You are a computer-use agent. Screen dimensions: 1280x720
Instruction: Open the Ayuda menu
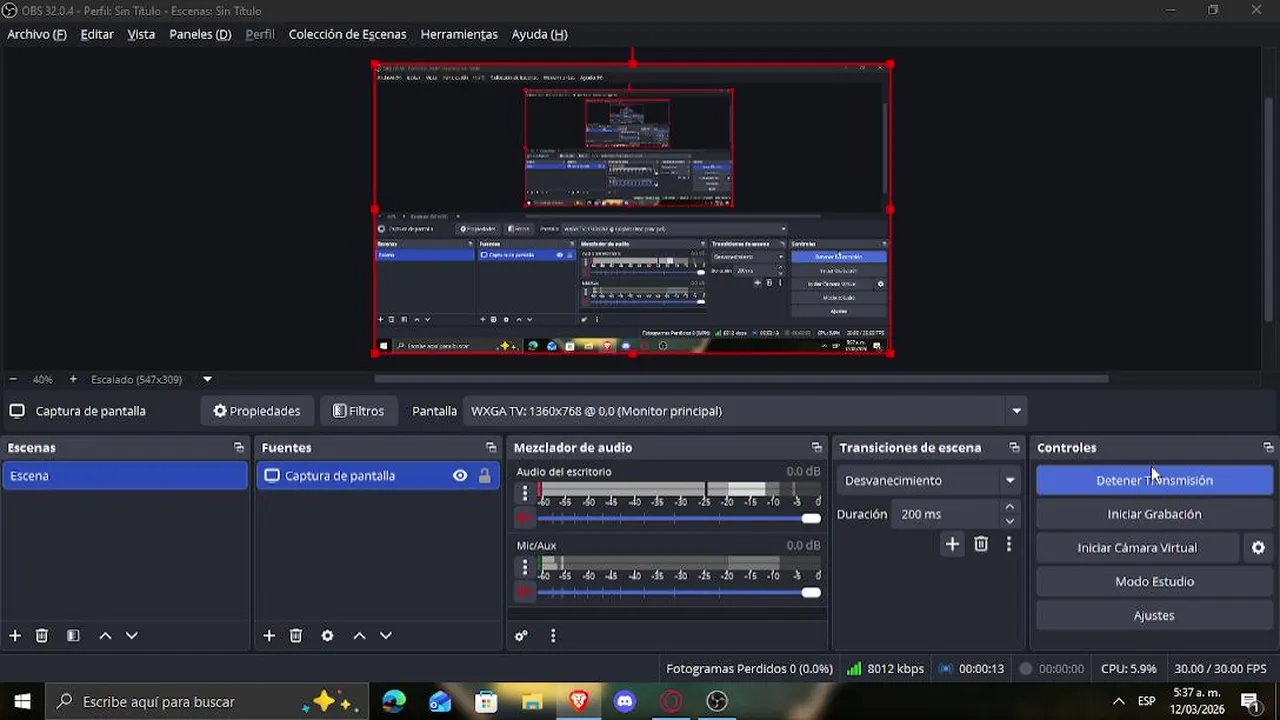539,34
